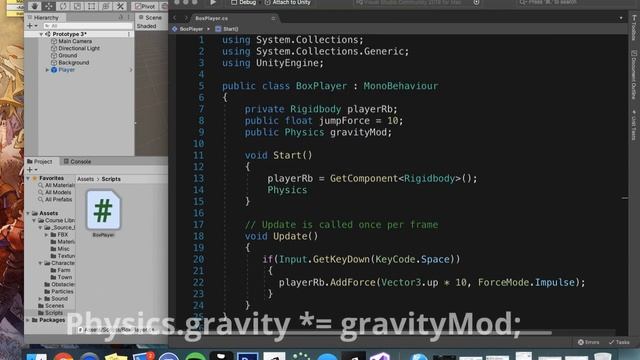This screenshot has width=640, height=360.
Task: Switch to the Scene tab
Action: (x=150, y=18)
